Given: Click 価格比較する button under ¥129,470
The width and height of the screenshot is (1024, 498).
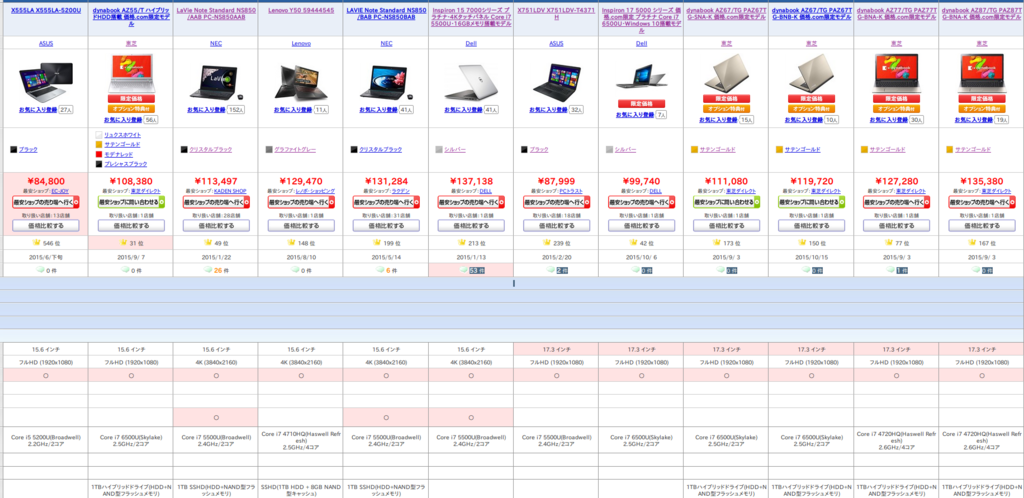Looking at the screenshot, I should [x=301, y=225].
